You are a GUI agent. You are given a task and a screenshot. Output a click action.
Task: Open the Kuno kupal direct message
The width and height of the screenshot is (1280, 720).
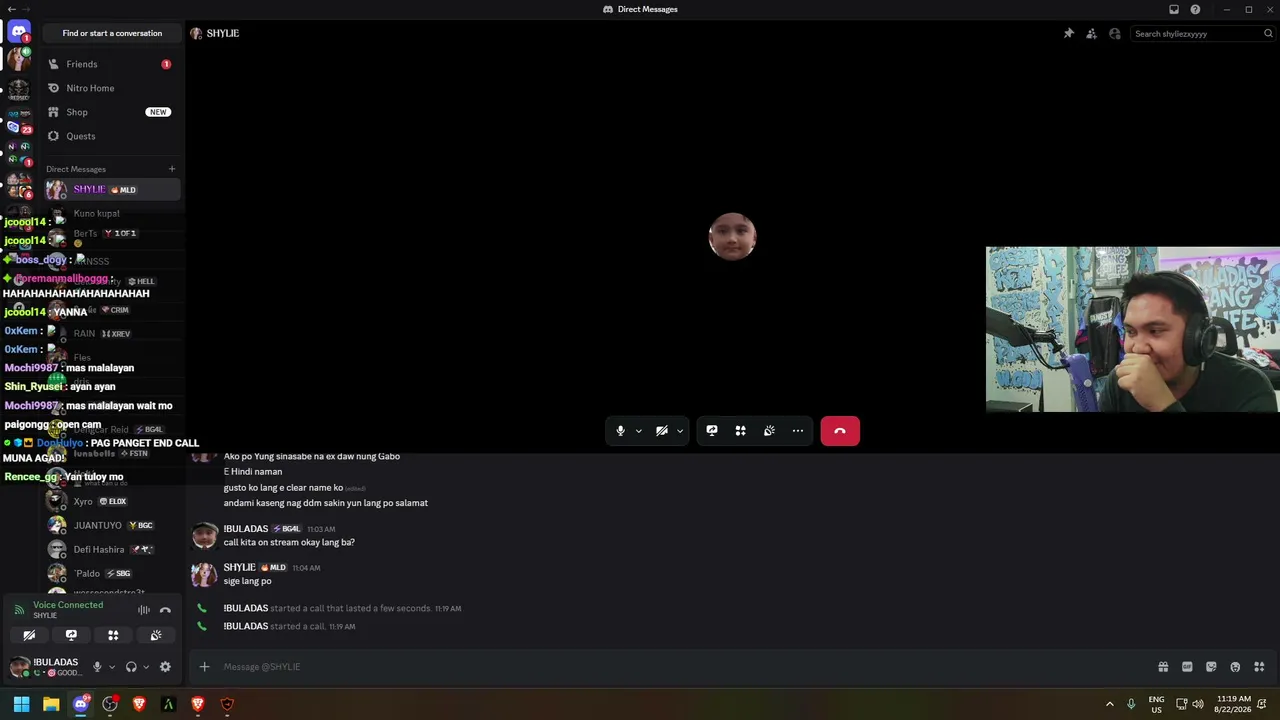point(112,213)
